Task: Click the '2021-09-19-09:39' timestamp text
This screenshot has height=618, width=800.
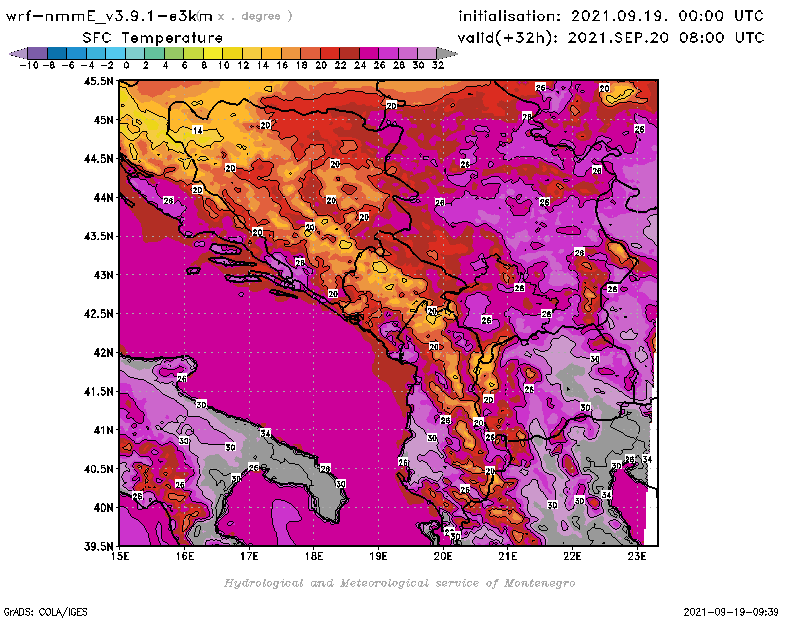Action: pyautogui.click(x=731, y=611)
